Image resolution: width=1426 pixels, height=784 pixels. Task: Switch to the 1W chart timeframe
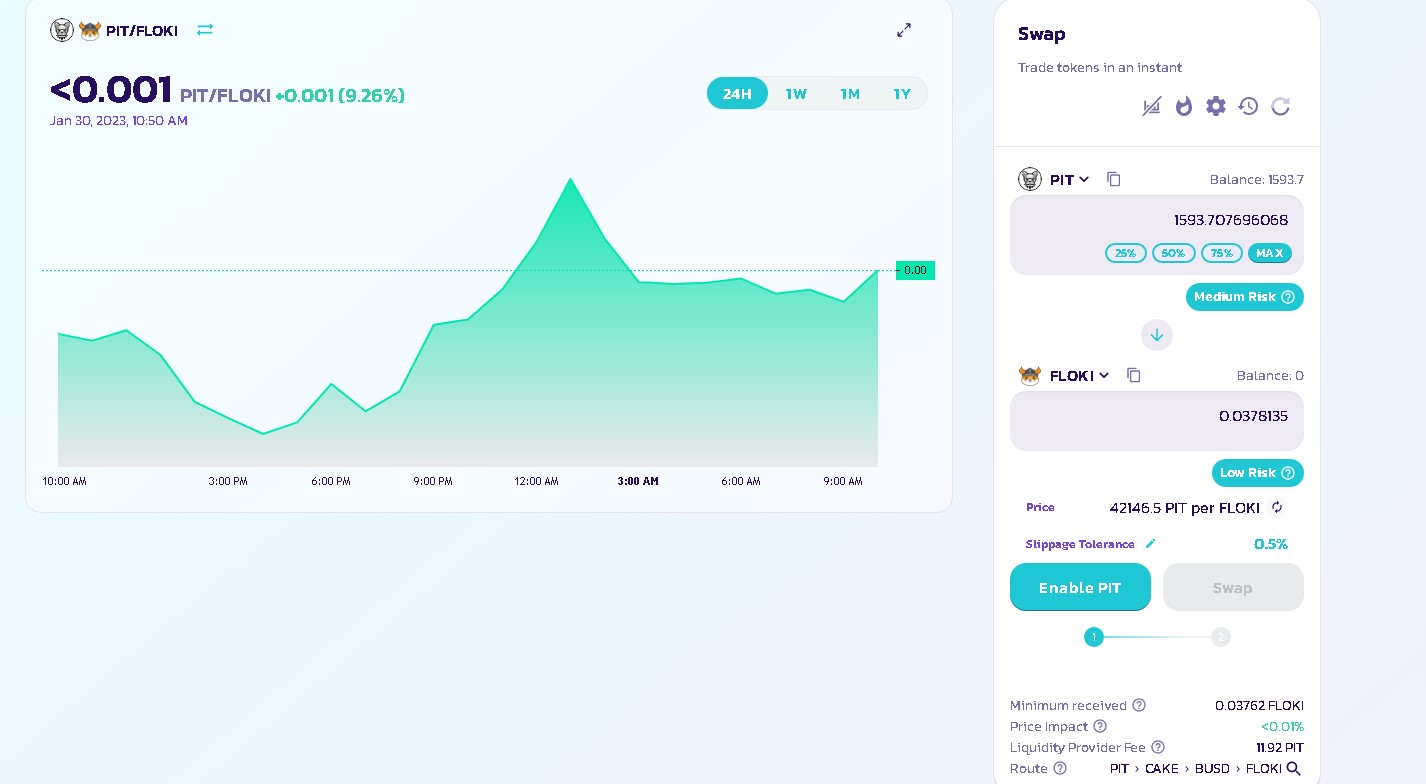pos(796,93)
